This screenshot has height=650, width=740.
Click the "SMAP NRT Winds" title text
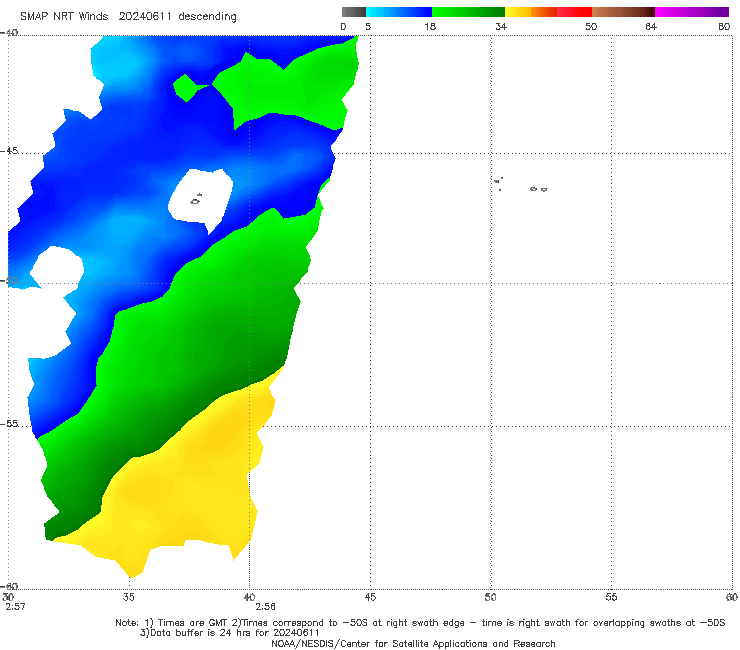[x=64, y=17]
